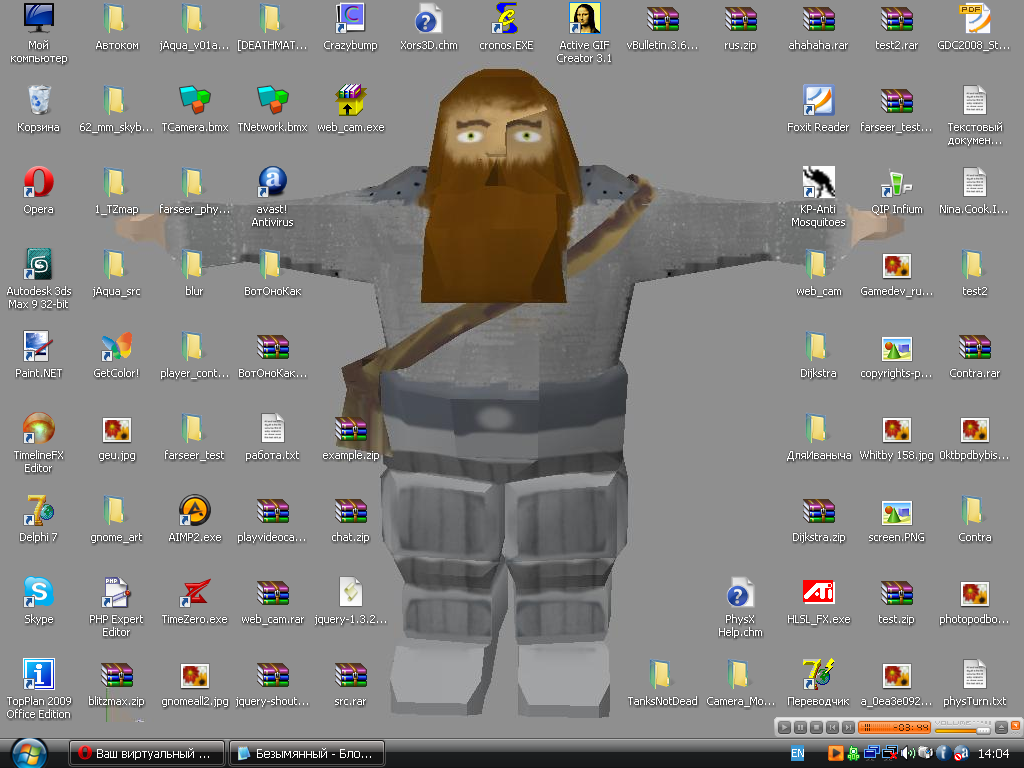Switch to Безымянный Notepad taskbar window
Screen dimensions: 1024x768
(x=307, y=753)
